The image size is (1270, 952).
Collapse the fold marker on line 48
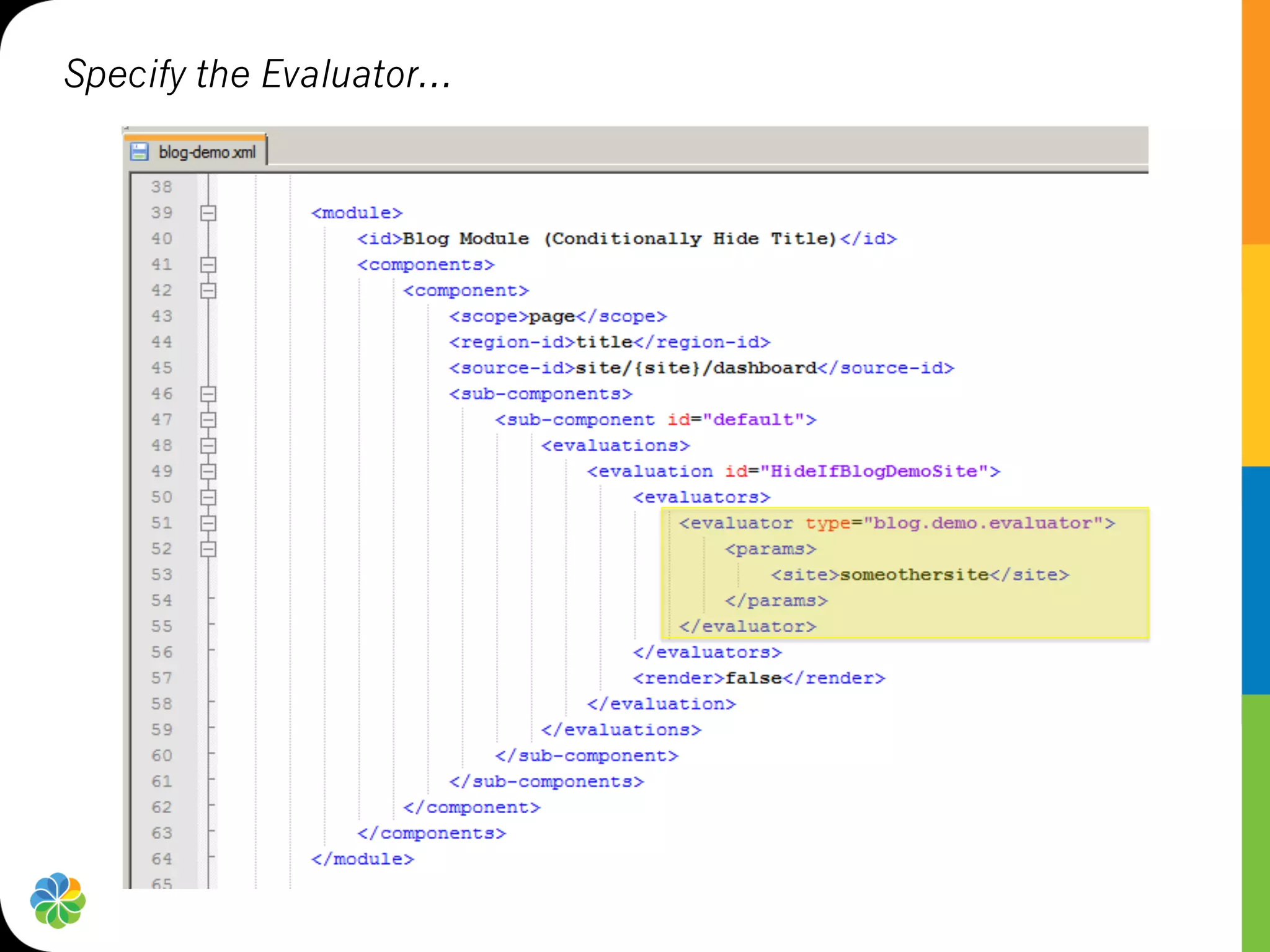pos(208,446)
